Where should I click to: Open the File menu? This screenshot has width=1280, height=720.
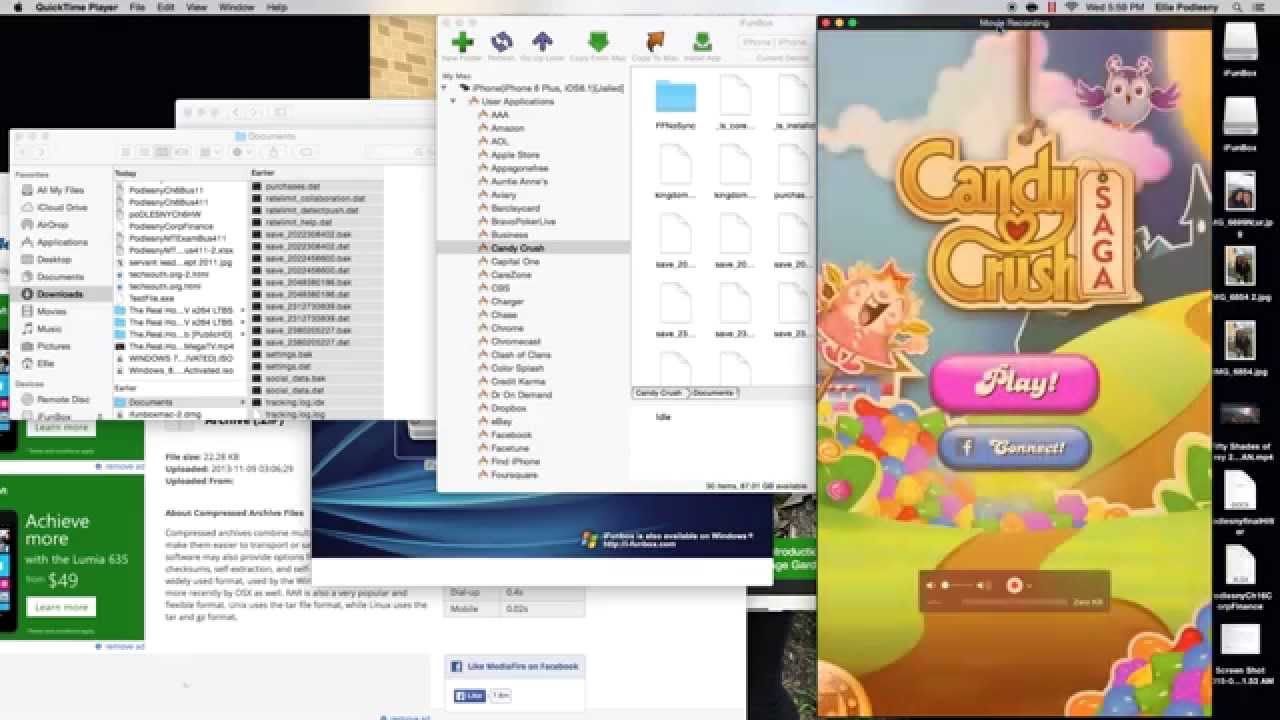pos(137,7)
